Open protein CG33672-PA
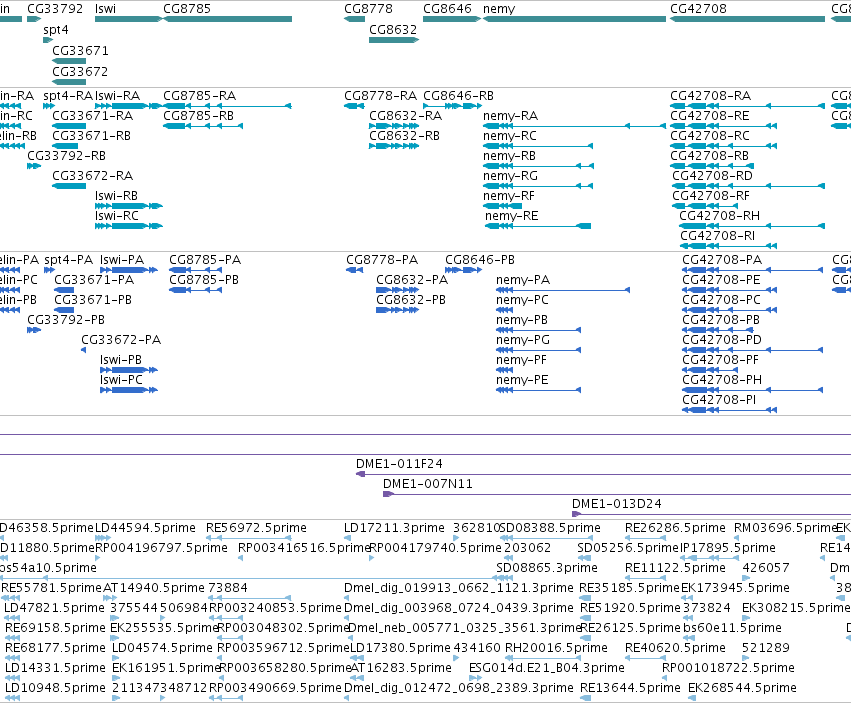 pos(83,350)
